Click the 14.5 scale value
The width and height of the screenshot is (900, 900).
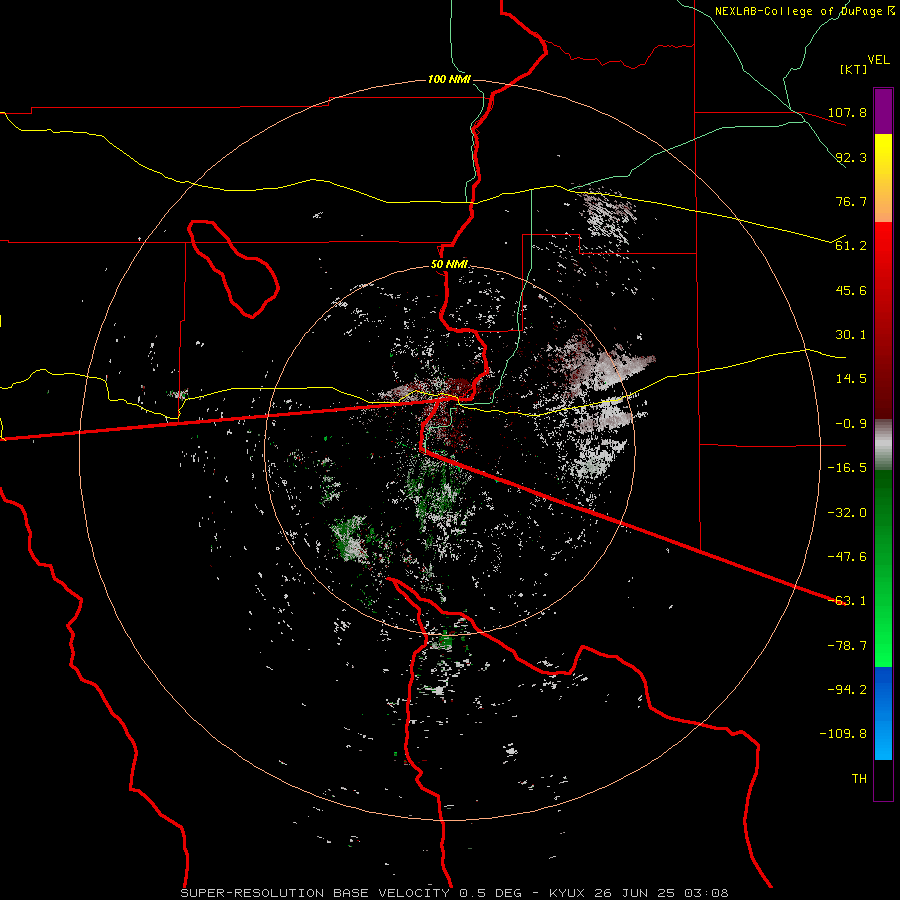click(851, 379)
